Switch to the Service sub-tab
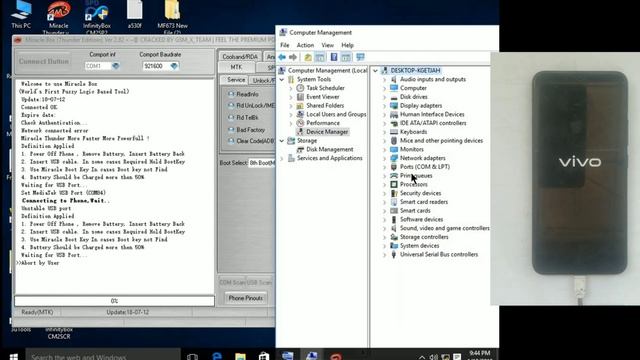 (236, 80)
